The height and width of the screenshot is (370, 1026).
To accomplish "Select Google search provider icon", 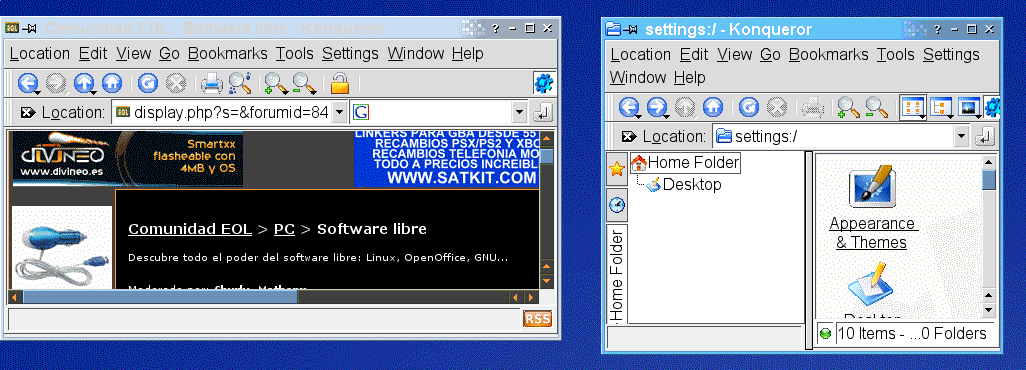I will coord(361,113).
